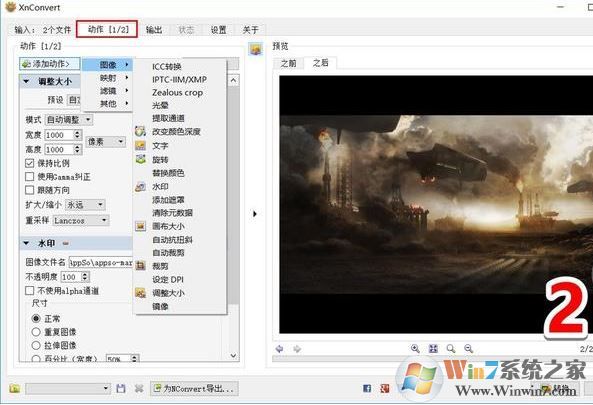The image size is (593, 405).
Task: Show the 之后 after preview tab
Action: [320, 63]
